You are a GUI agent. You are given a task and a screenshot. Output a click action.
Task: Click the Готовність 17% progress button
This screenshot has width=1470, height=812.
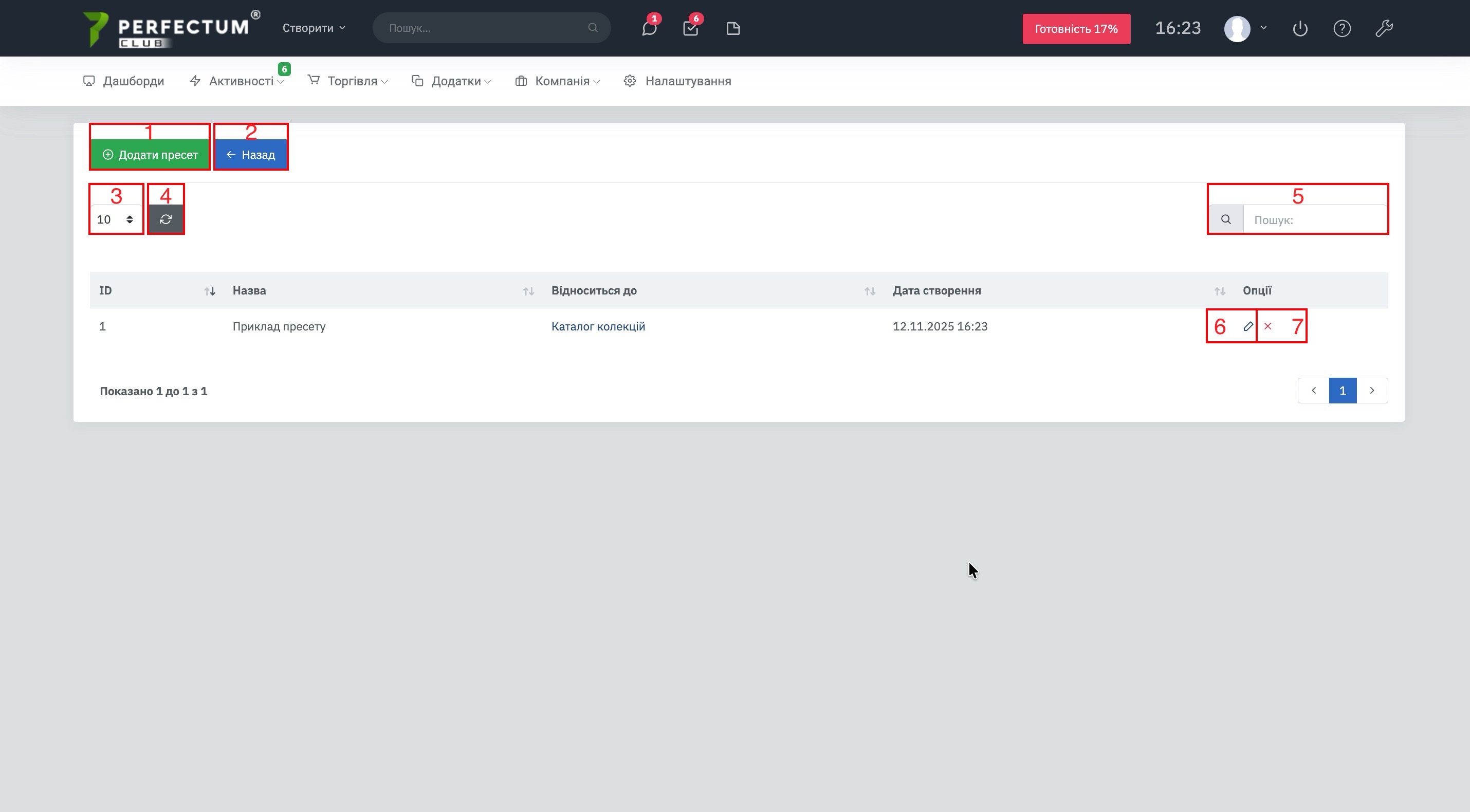click(x=1076, y=29)
